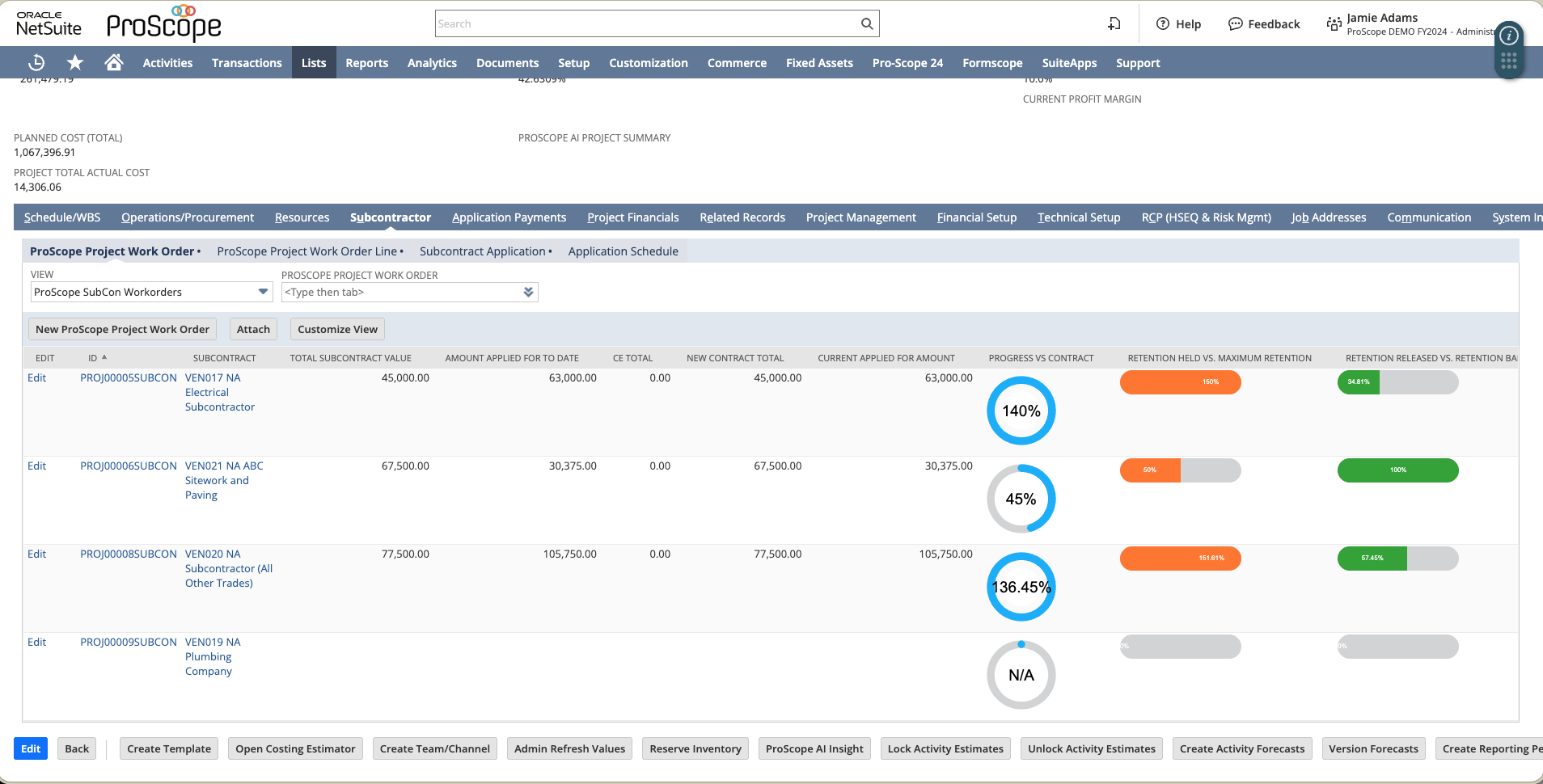Sort by the ID column header
The image size is (1543, 784).
(x=97, y=358)
